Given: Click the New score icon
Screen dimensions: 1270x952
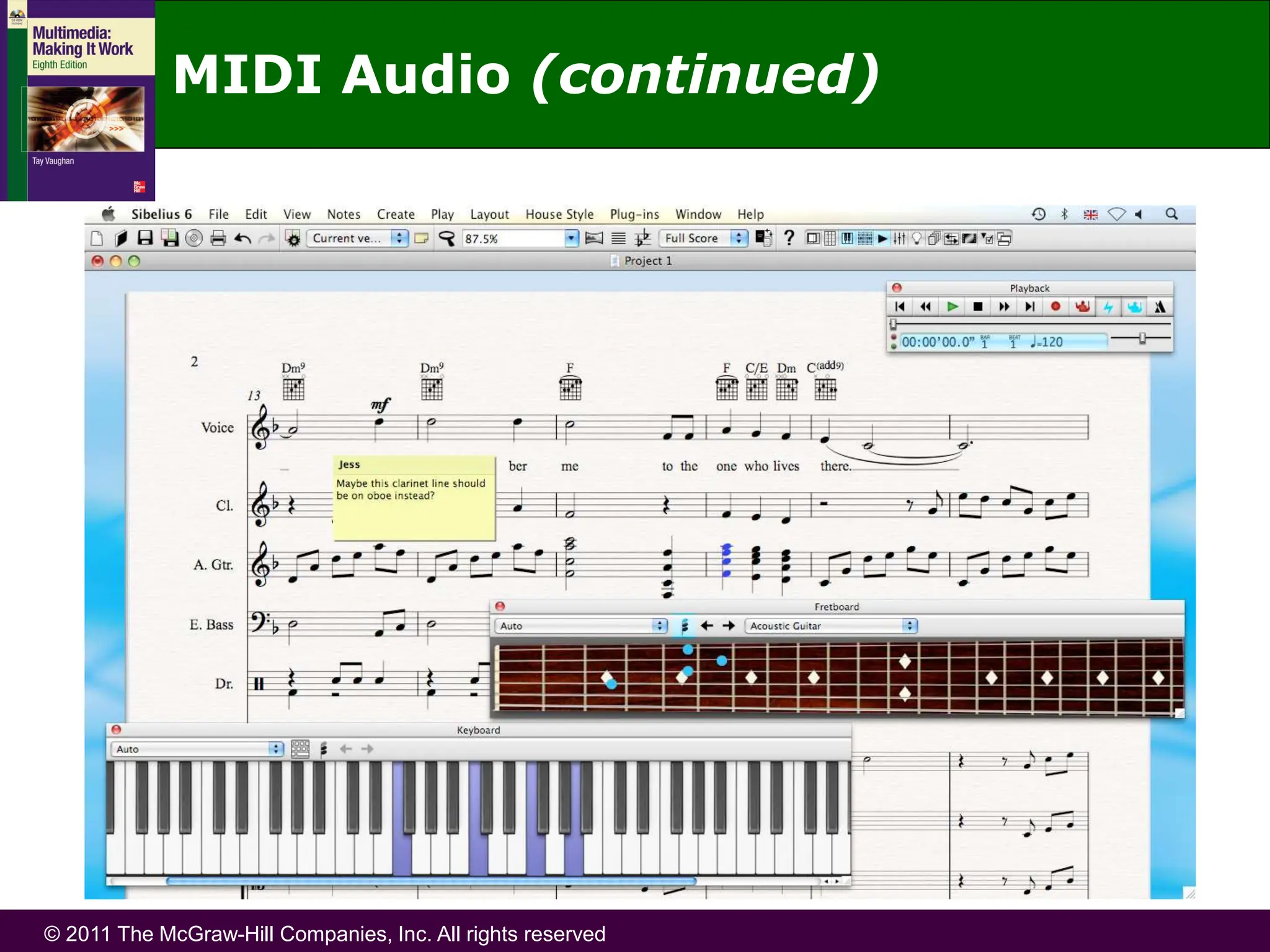Looking at the screenshot, I should 97,239.
